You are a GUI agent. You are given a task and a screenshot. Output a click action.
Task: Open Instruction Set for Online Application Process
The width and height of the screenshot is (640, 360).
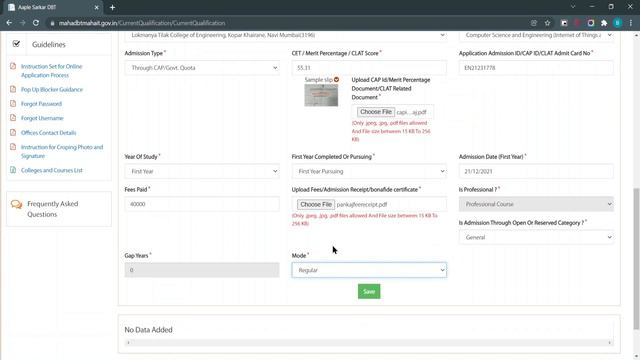pos(51,71)
